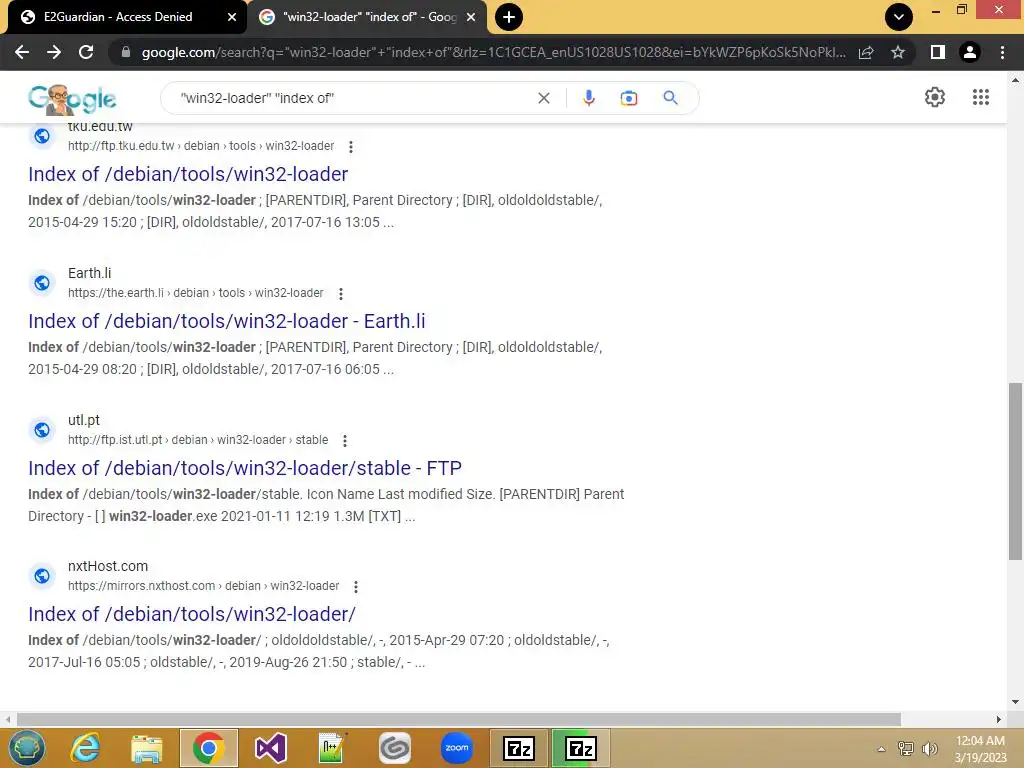Screen dimensions: 1024x768
Task: Go back to the previous page
Action: [22, 52]
